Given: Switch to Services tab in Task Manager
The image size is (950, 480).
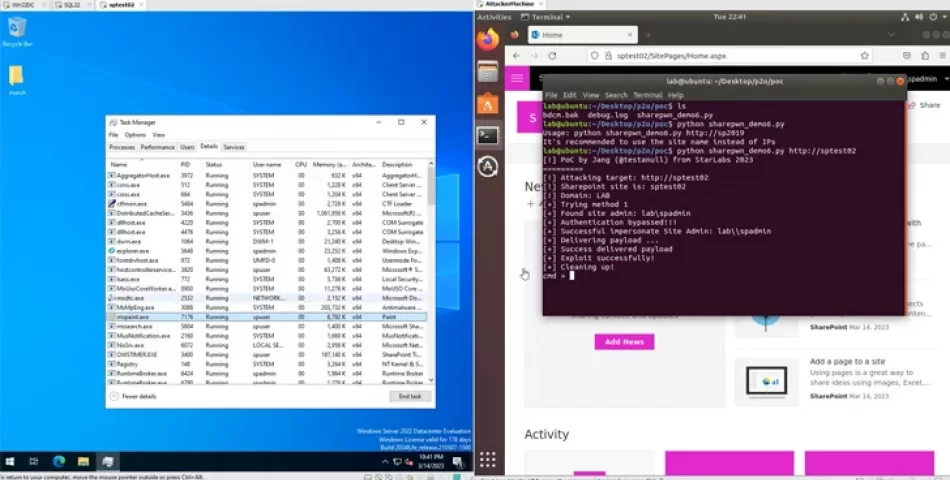Looking at the screenshot, I should click(234, 147).
